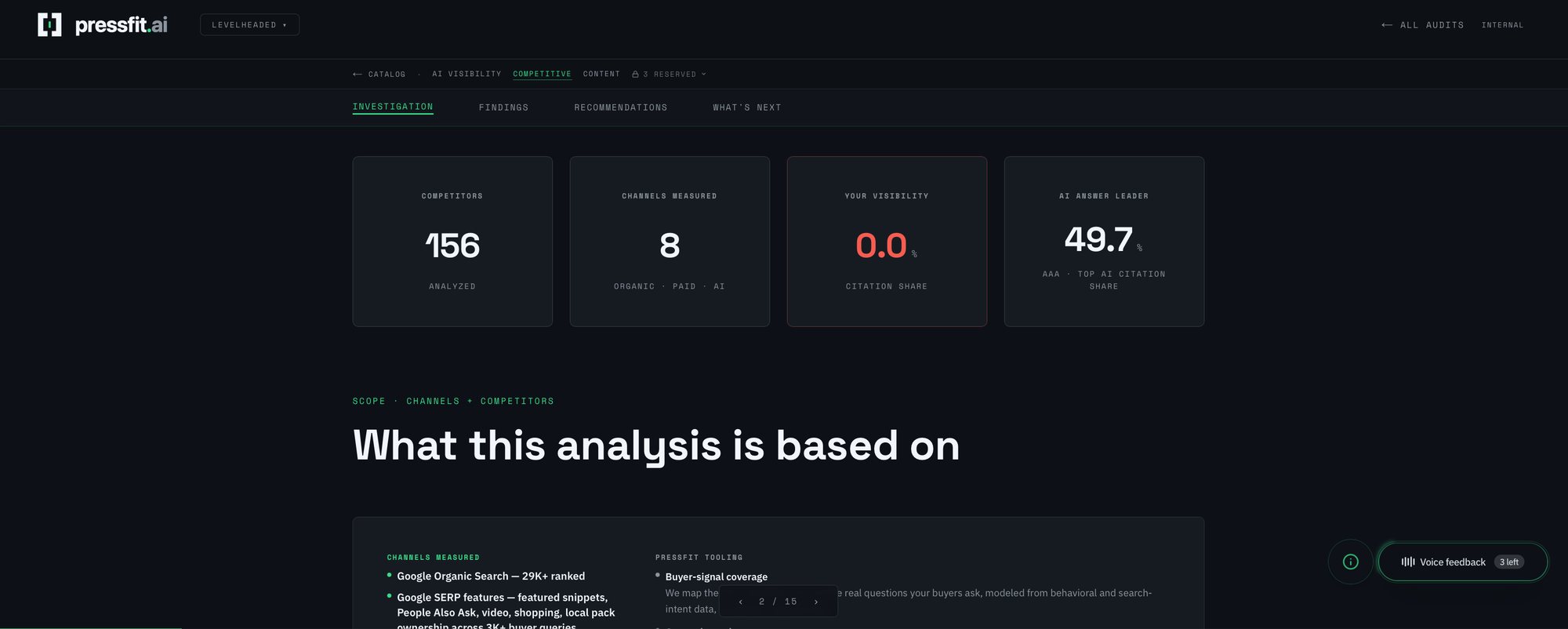The image size is (1568, 629).
Task: Open the Findings section tab
Action: [503, 107]
